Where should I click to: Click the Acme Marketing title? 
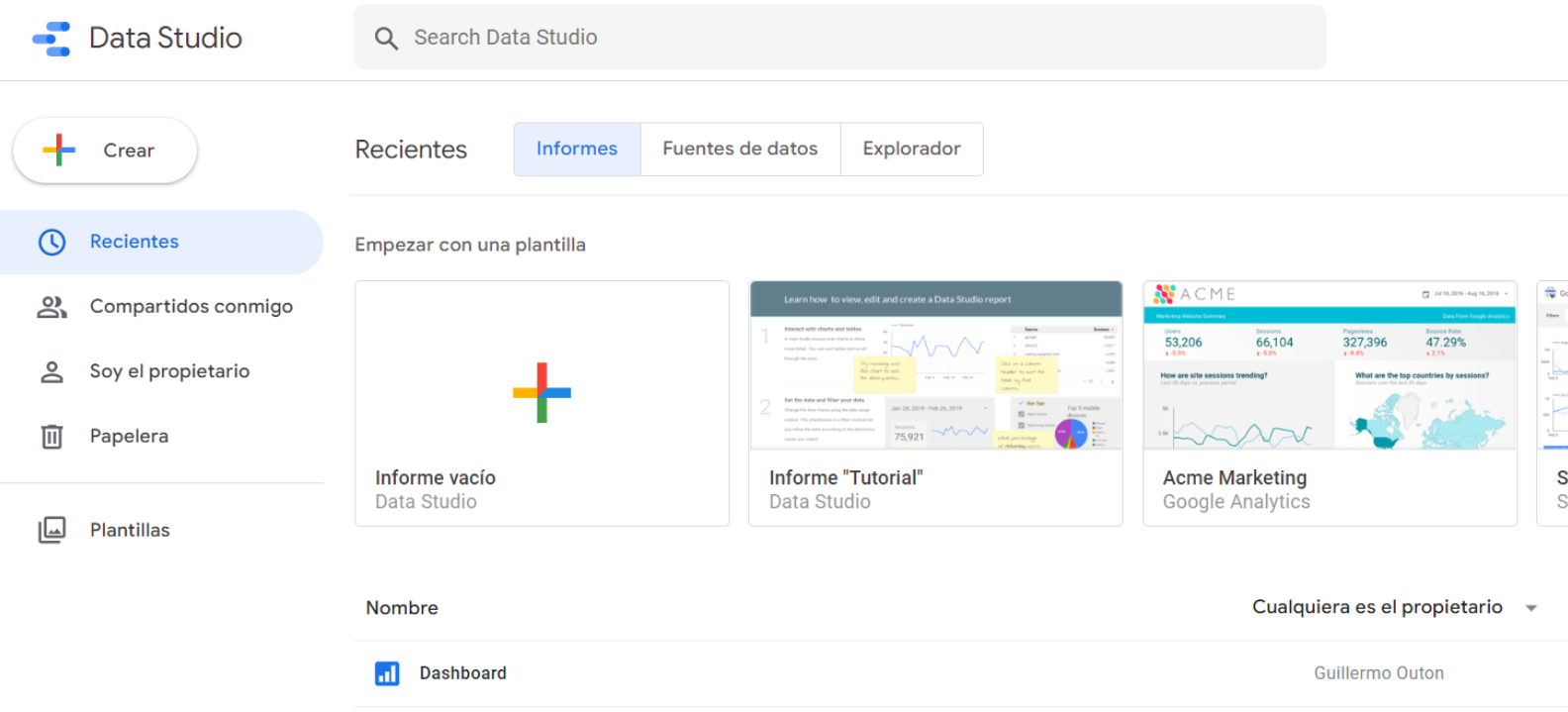click(x=1234, y=477)
